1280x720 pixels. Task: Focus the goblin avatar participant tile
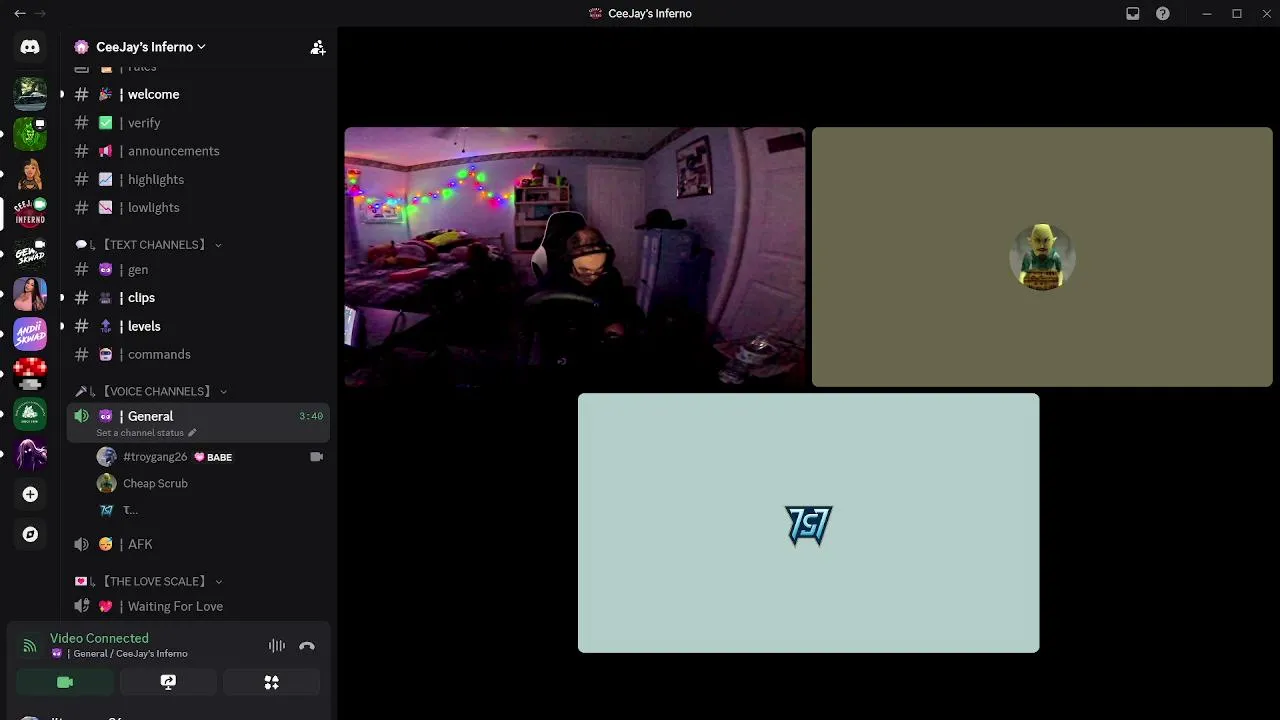[x=1042, y=257]
